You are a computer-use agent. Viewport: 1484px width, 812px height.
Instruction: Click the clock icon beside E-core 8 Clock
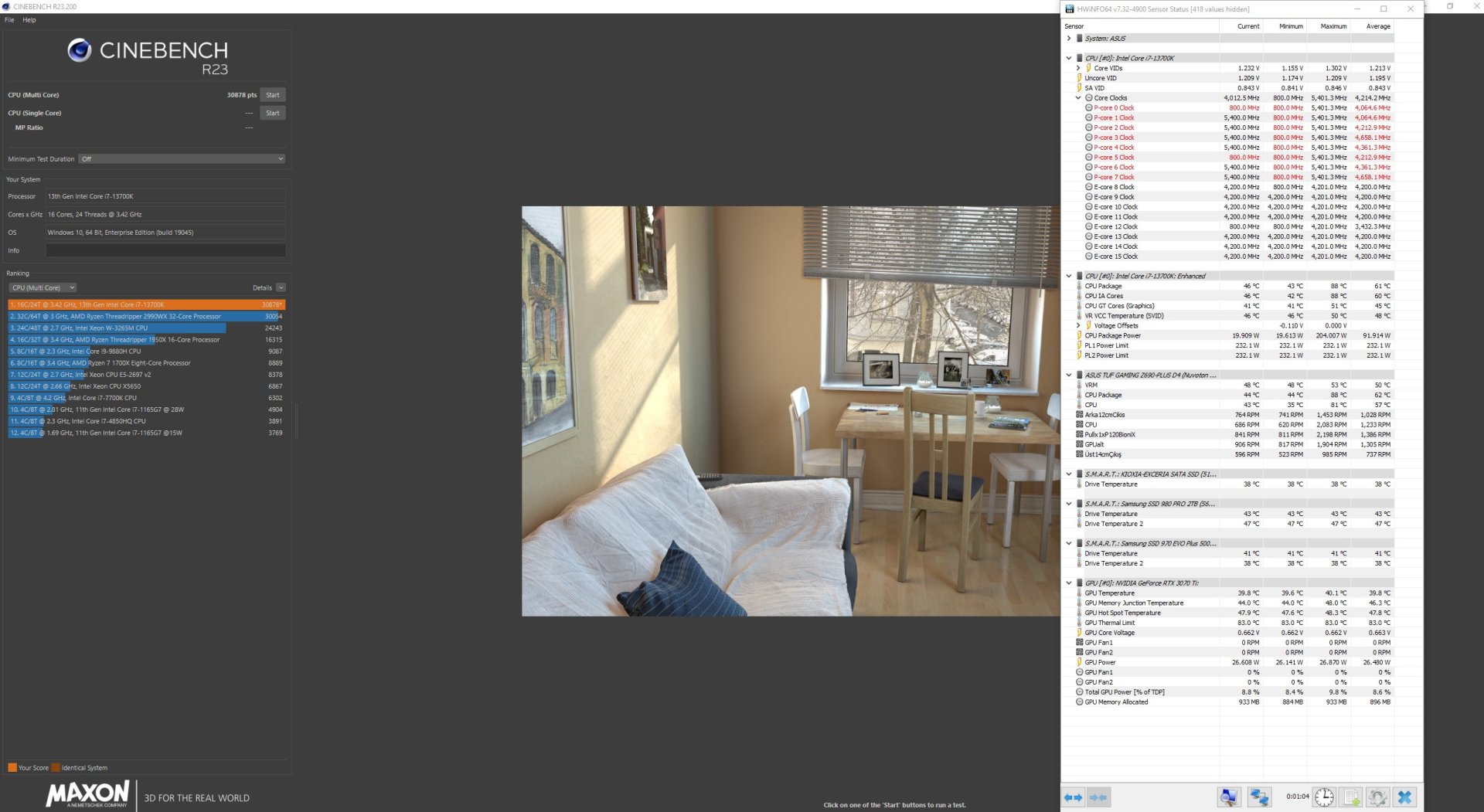(x=1089, y=187)
